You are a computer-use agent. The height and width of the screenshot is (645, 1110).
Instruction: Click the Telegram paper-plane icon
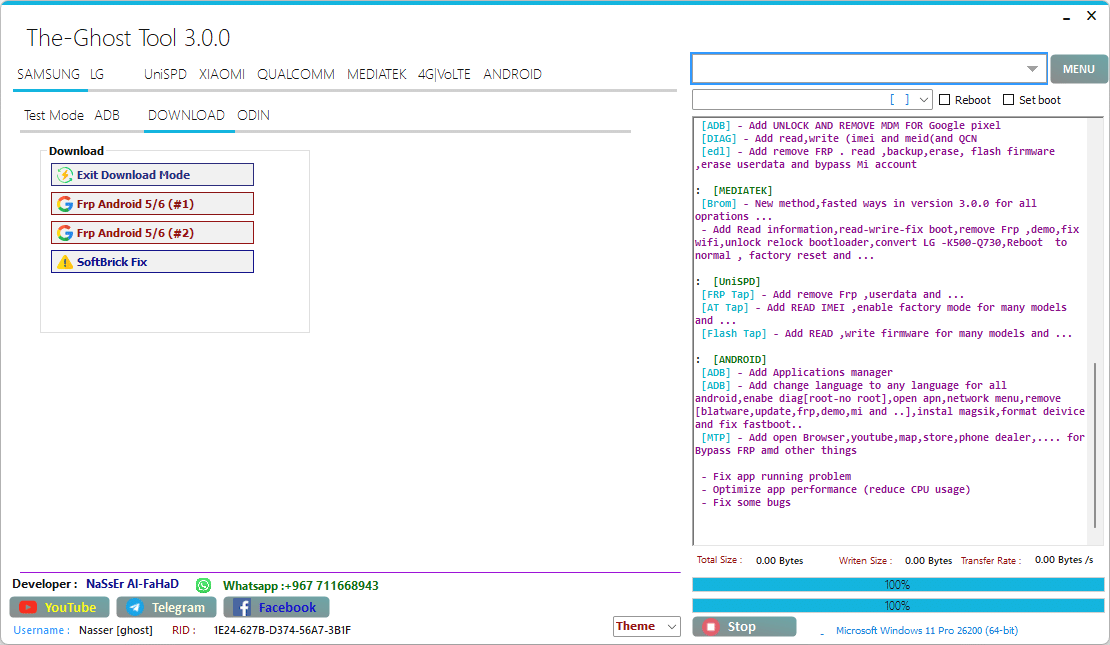pyautogui.click(x=135, y=607)
